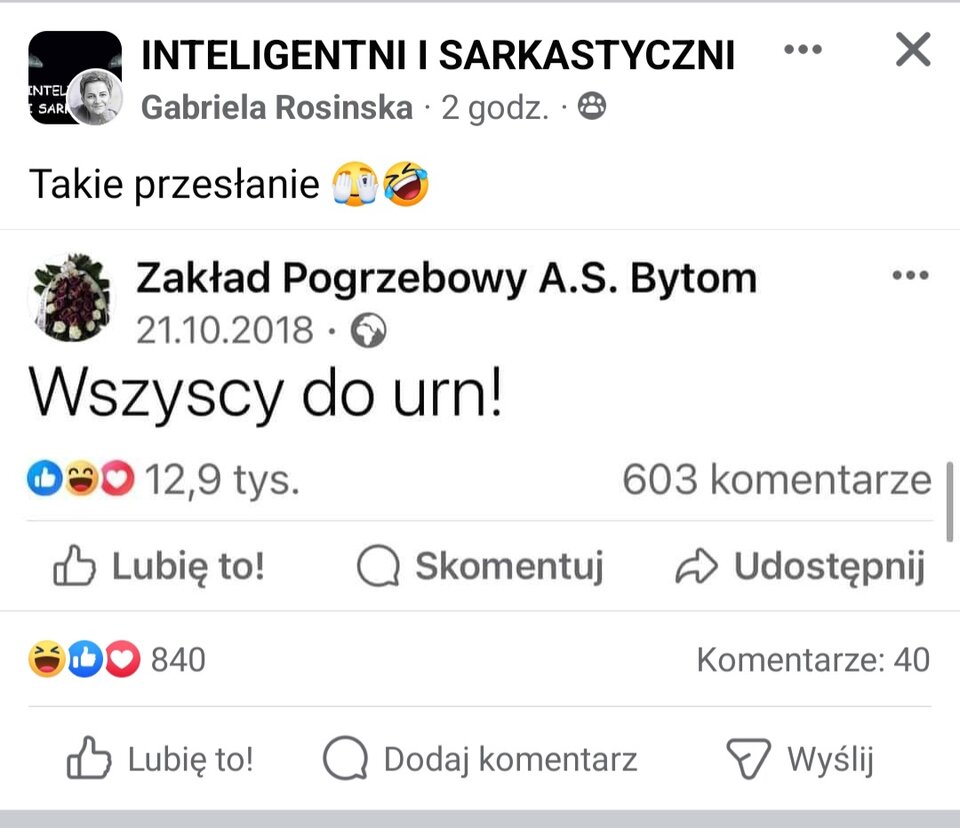The image size is (960, 828).
Task: Open the three-dot menu on the top post
Action: click(800, 49)
